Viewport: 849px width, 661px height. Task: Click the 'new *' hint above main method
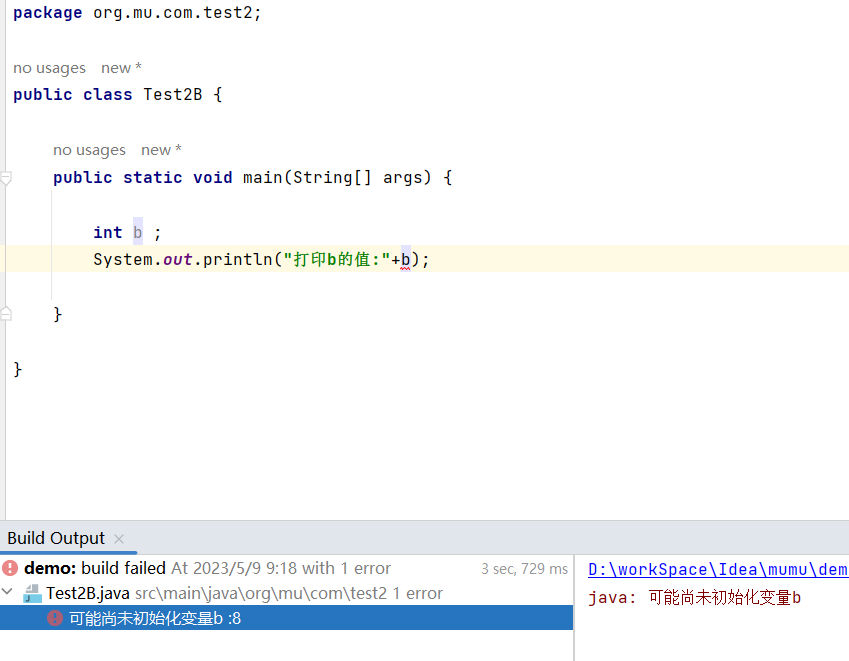pos(161,150)
